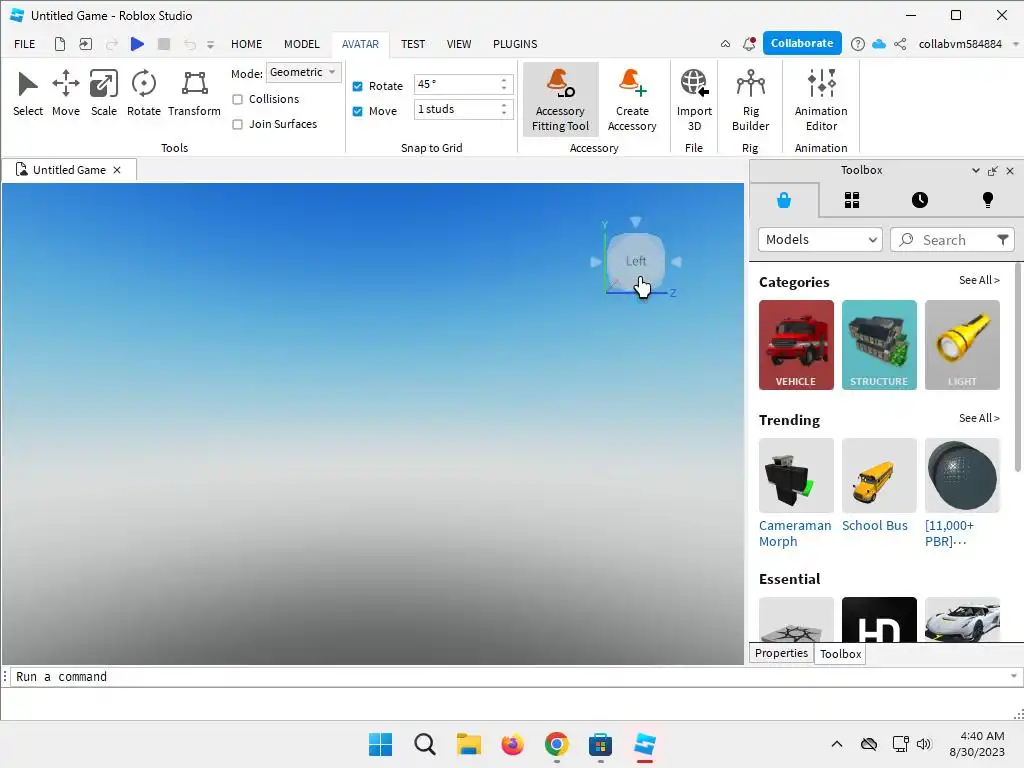Click the Collaborate button
This screenshot has width=1024, height=768.
coord(802,43)
